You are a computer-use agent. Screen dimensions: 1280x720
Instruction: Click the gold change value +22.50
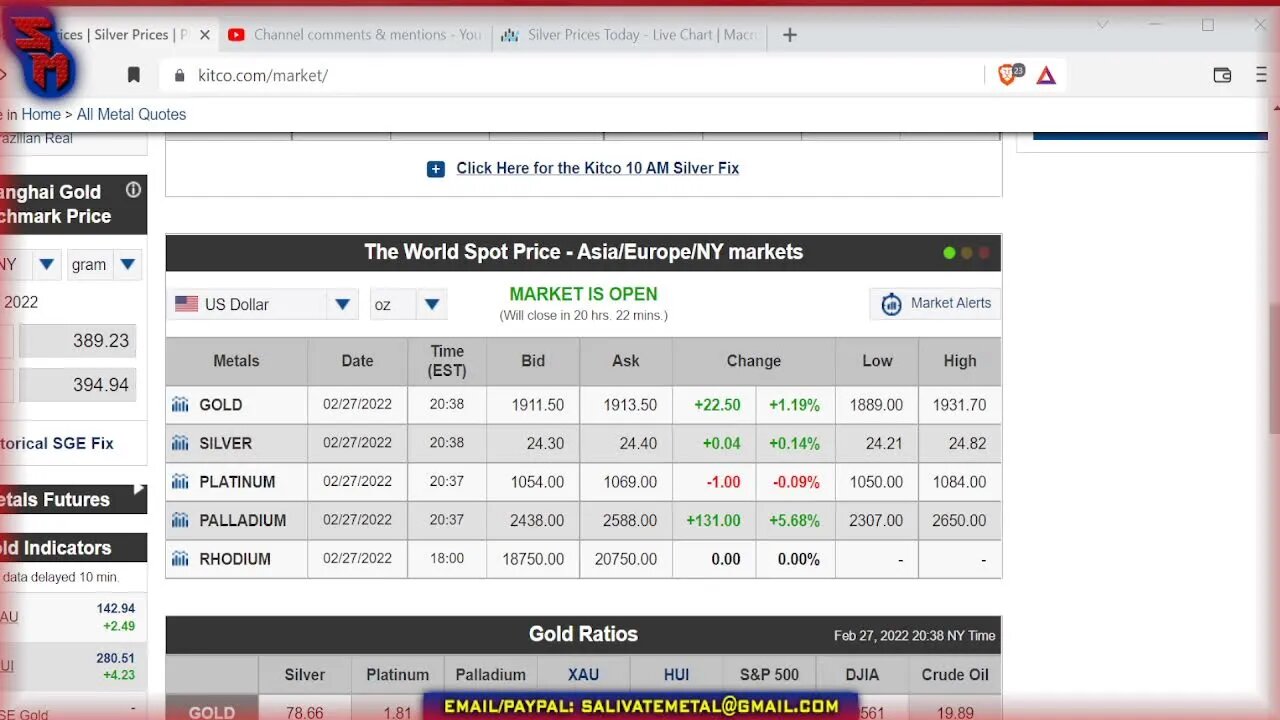click(x=717, y=405)
